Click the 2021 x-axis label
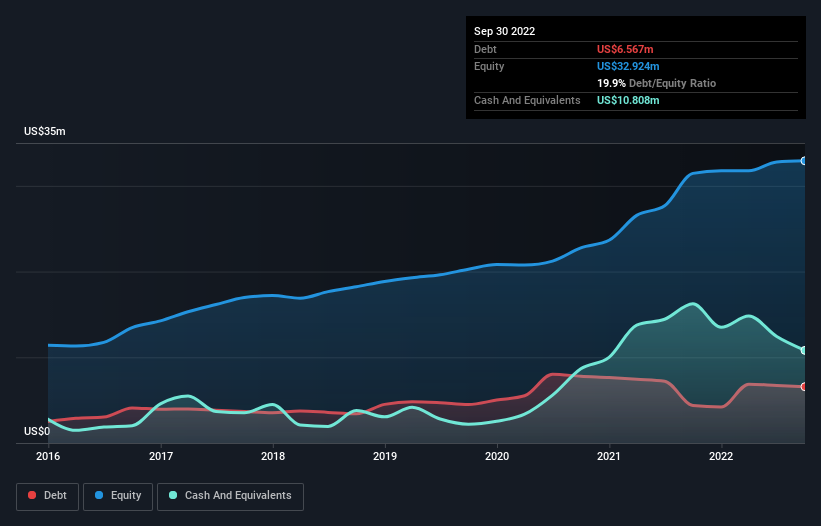 coord(609,456)
